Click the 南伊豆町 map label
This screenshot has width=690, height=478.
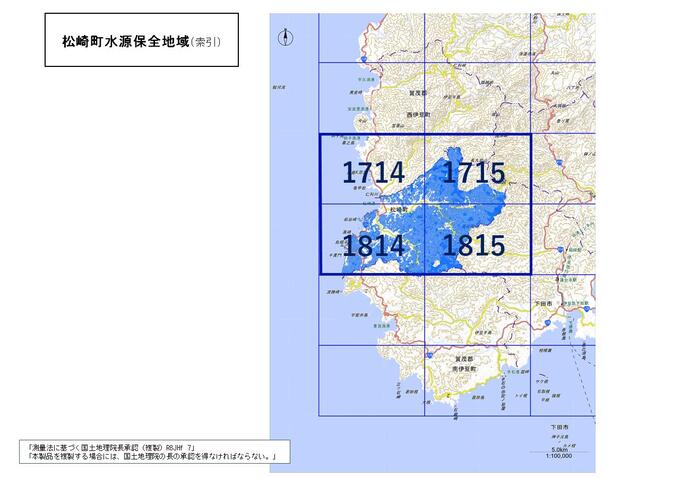pos(464,369)
